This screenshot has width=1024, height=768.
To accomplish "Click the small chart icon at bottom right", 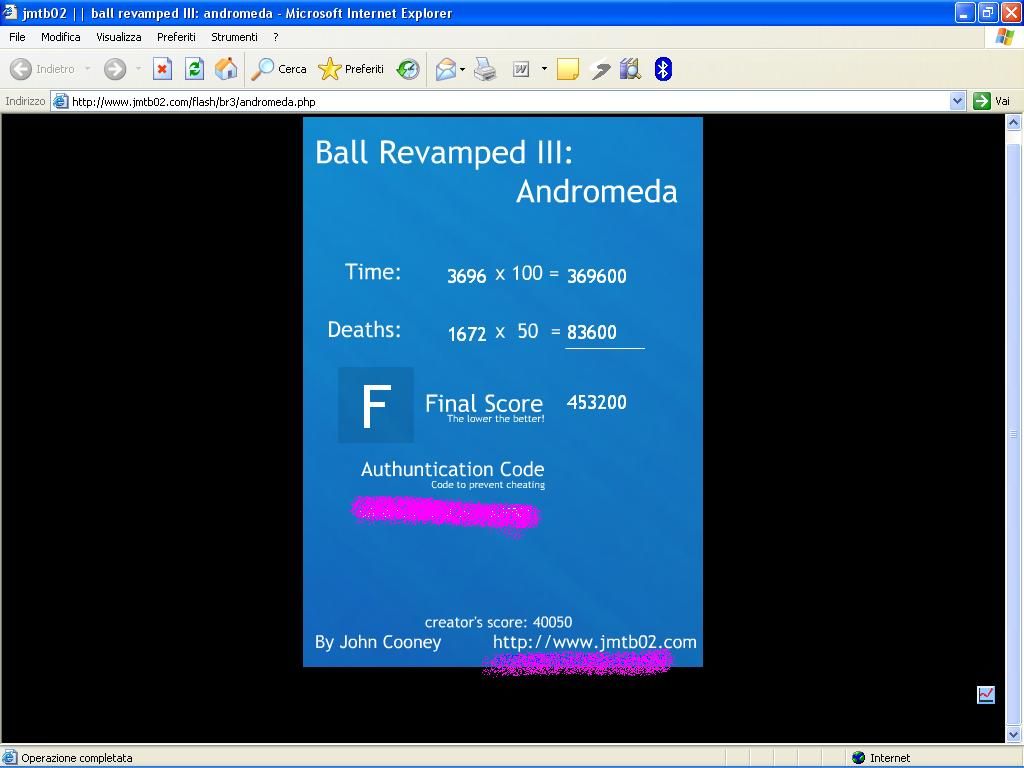I will (986, 695).
